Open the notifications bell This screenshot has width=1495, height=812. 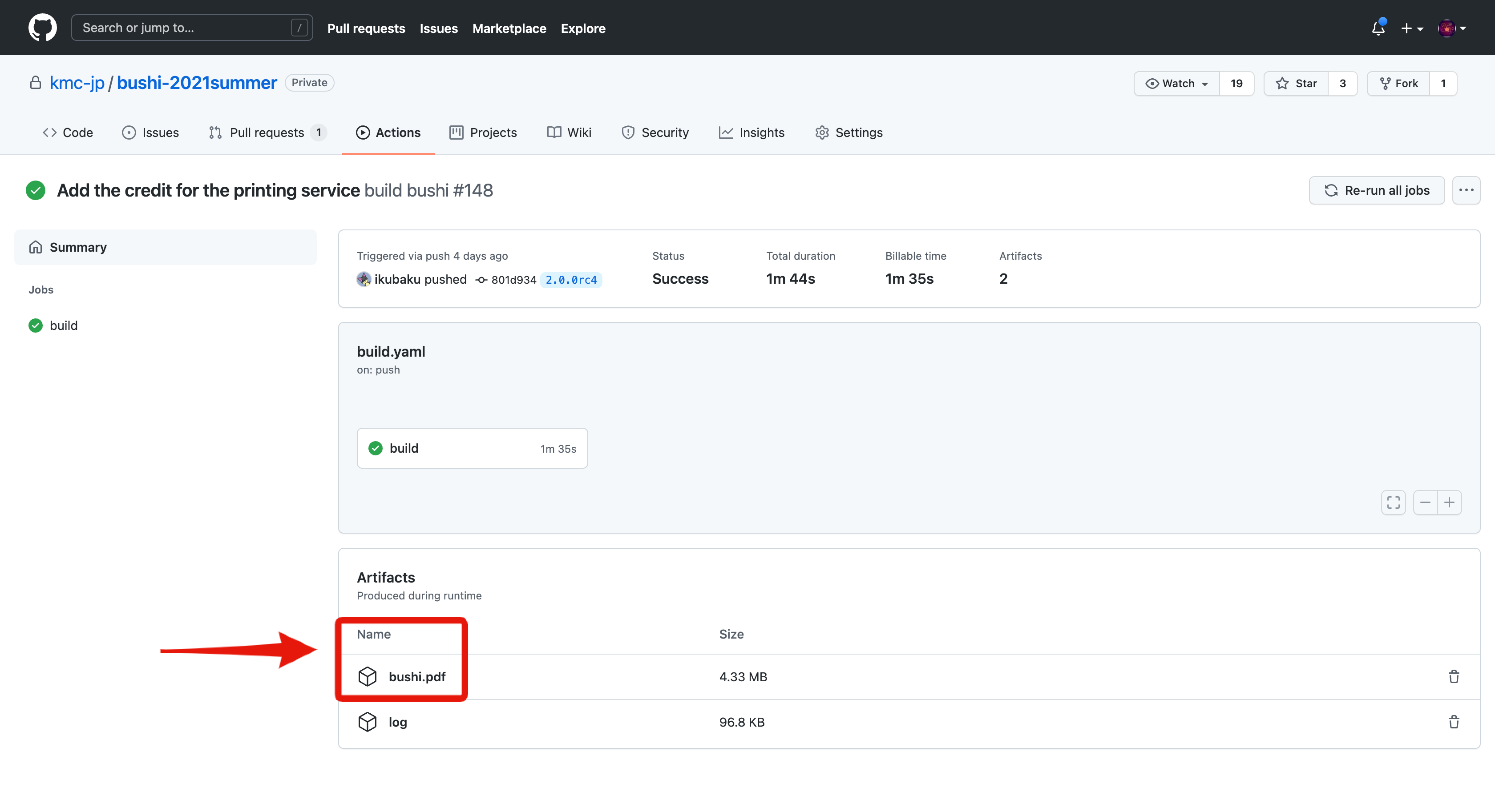point(1378,28)
